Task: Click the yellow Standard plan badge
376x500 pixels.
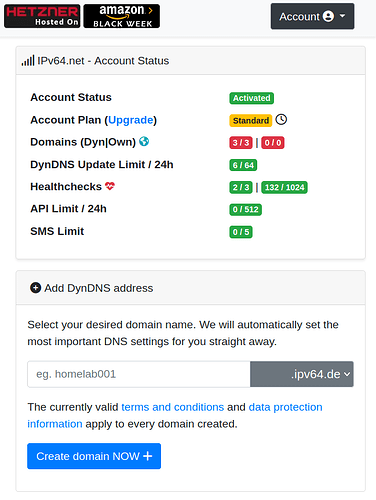Action: tap(251, 120)
